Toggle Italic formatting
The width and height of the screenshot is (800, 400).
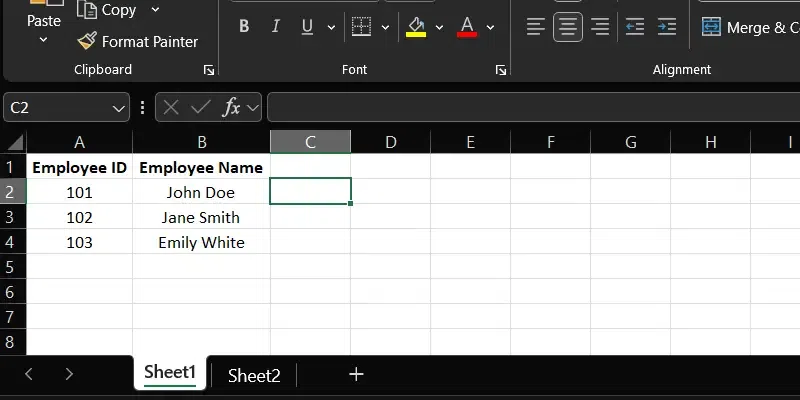click(276, 27)
